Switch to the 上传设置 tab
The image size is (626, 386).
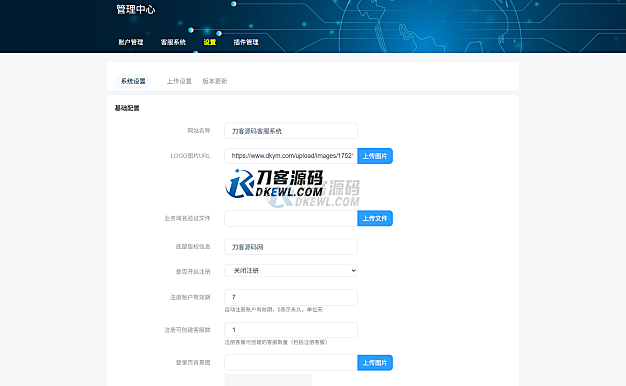click(179, 81)
